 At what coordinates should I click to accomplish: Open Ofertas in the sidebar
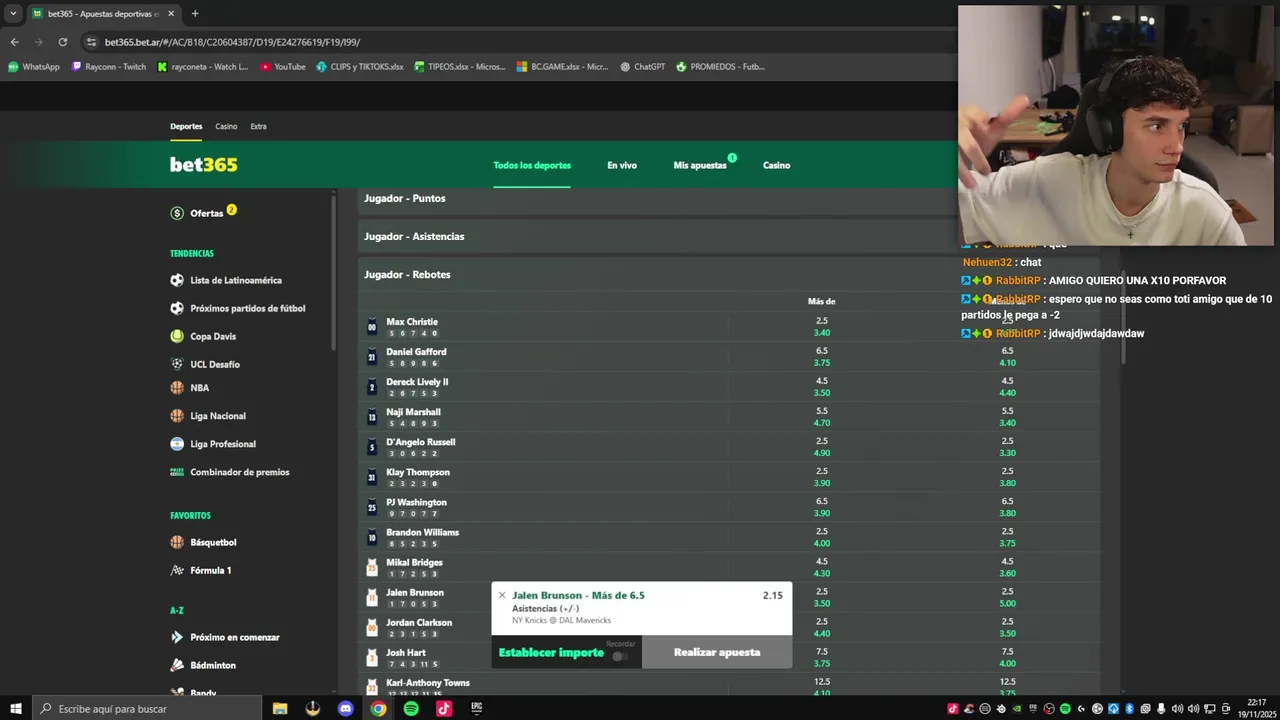(206, 213)
